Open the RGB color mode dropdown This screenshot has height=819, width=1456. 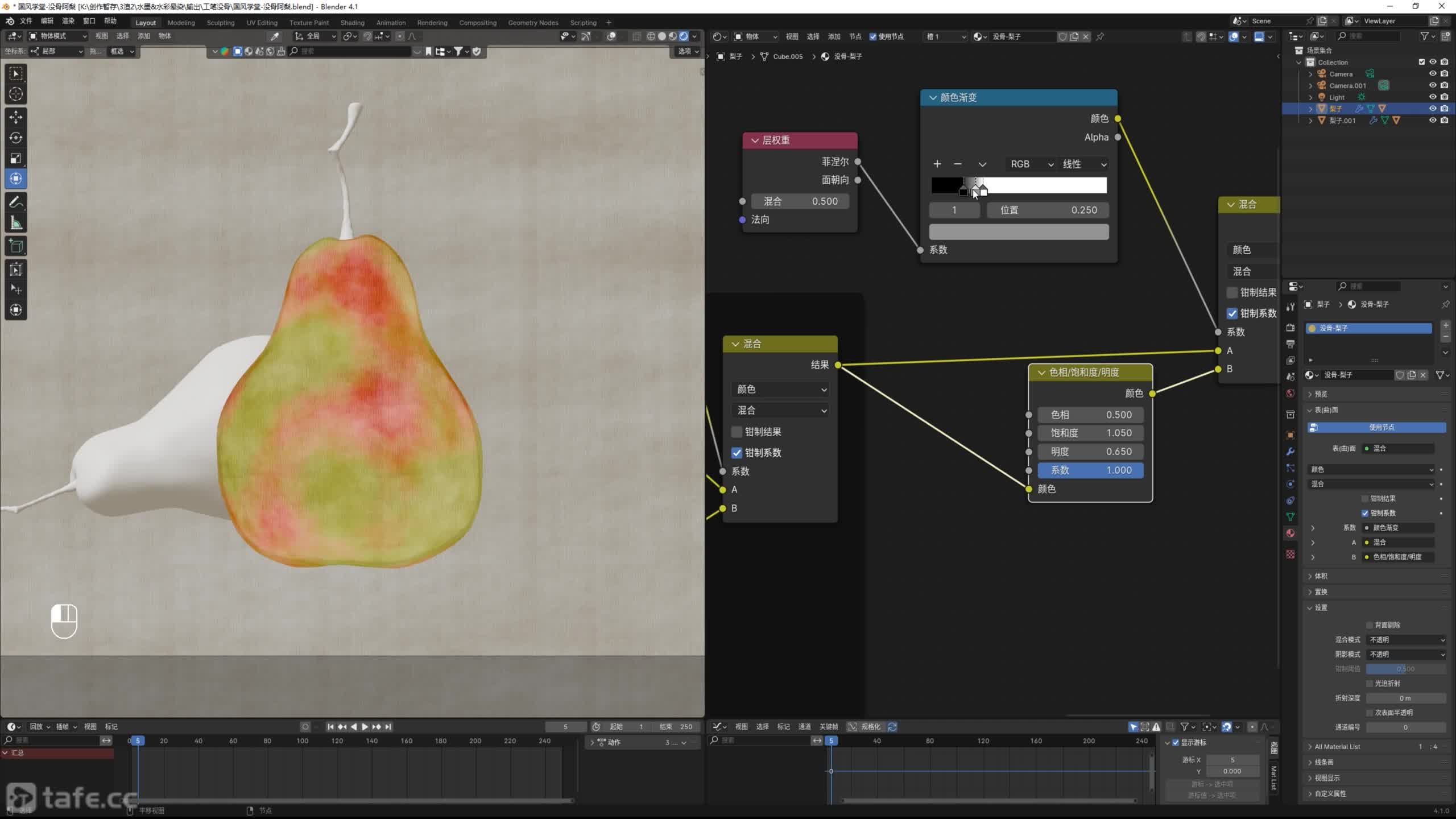tap(1031, 164)
